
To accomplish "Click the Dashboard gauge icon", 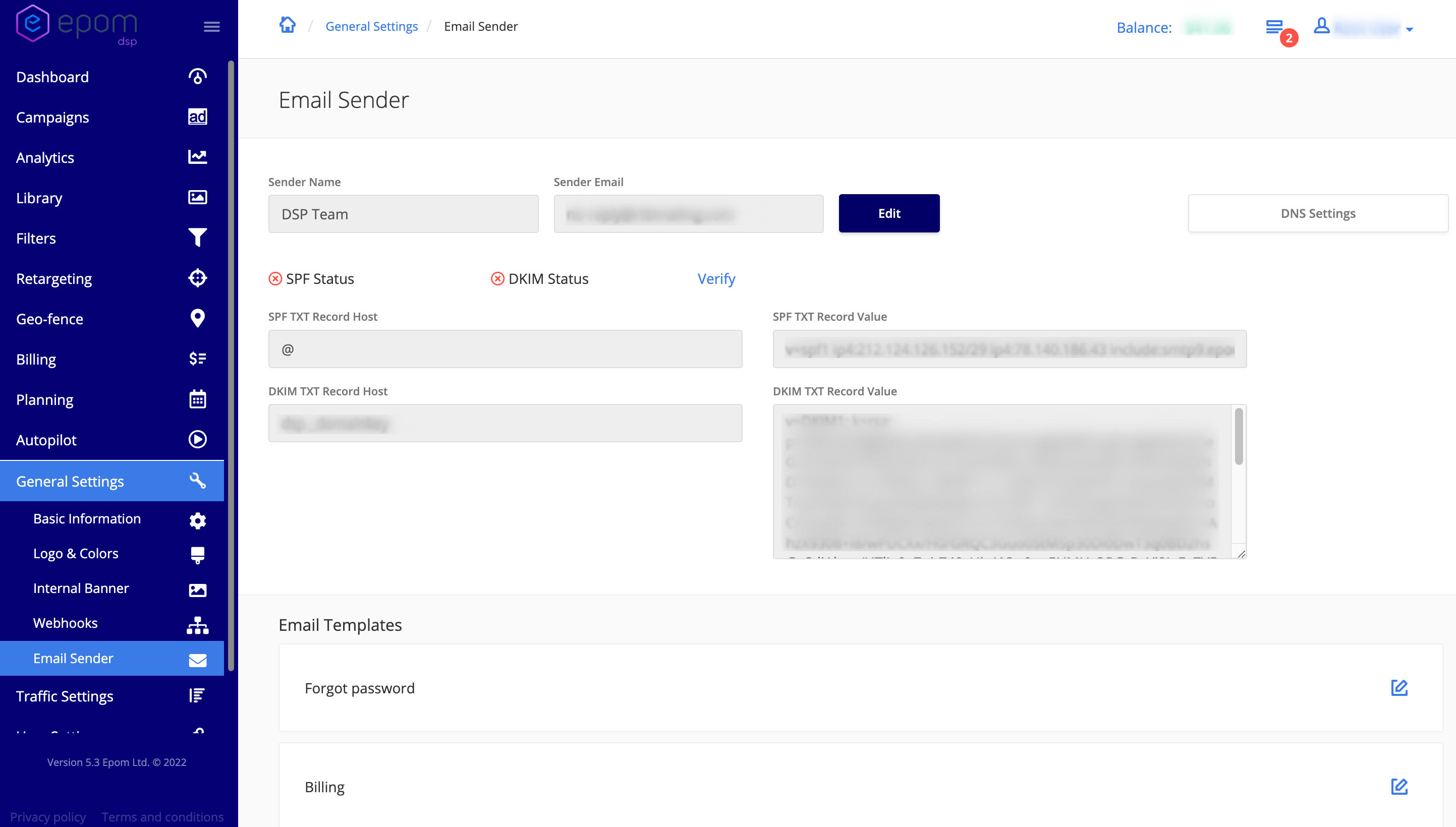I will 197,77.
